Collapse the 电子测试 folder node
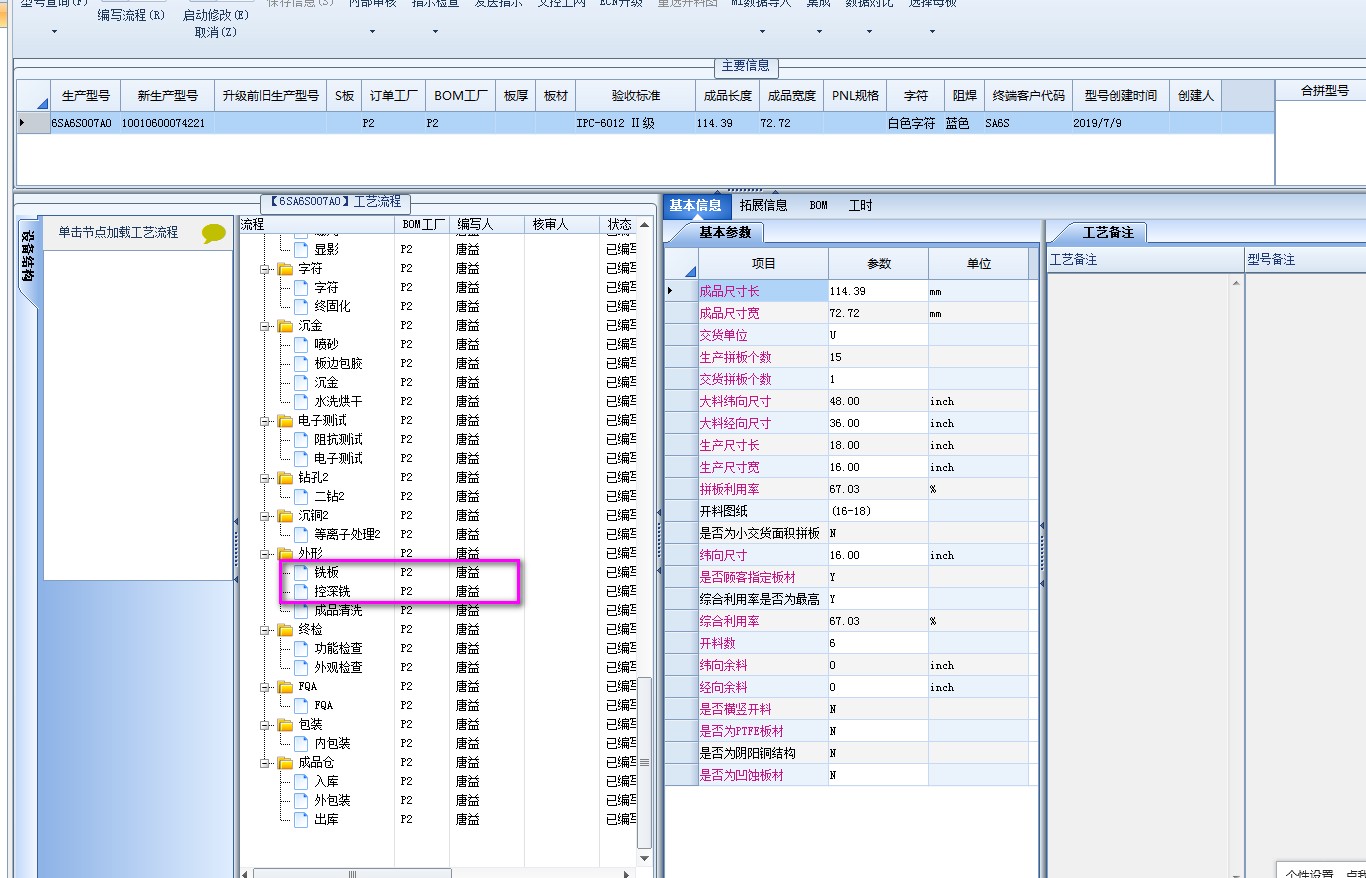Viewport: 1366px width, 878px height. [266, 421]
